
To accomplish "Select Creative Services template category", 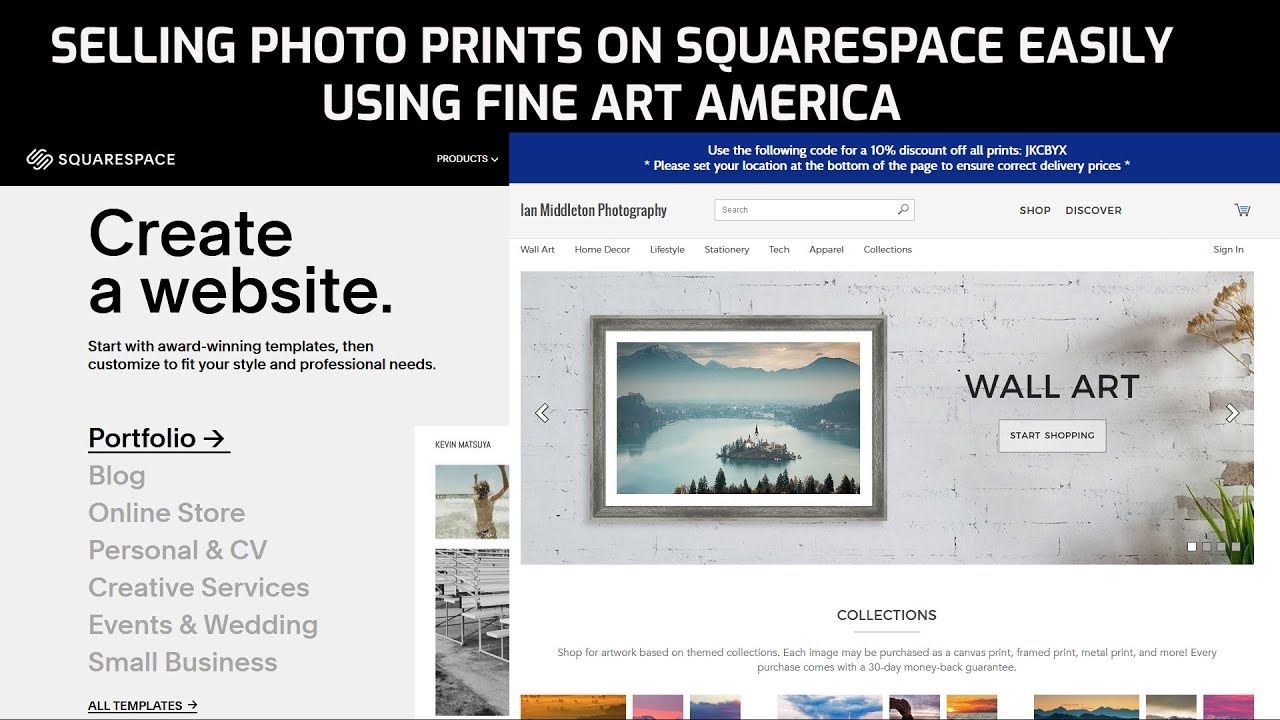I will [199, 587].
